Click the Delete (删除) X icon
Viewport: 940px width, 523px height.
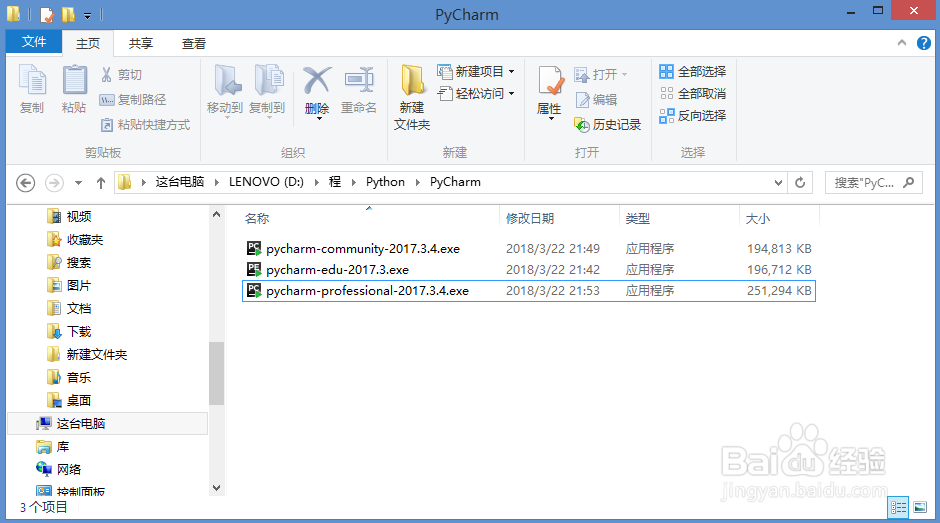317,80
